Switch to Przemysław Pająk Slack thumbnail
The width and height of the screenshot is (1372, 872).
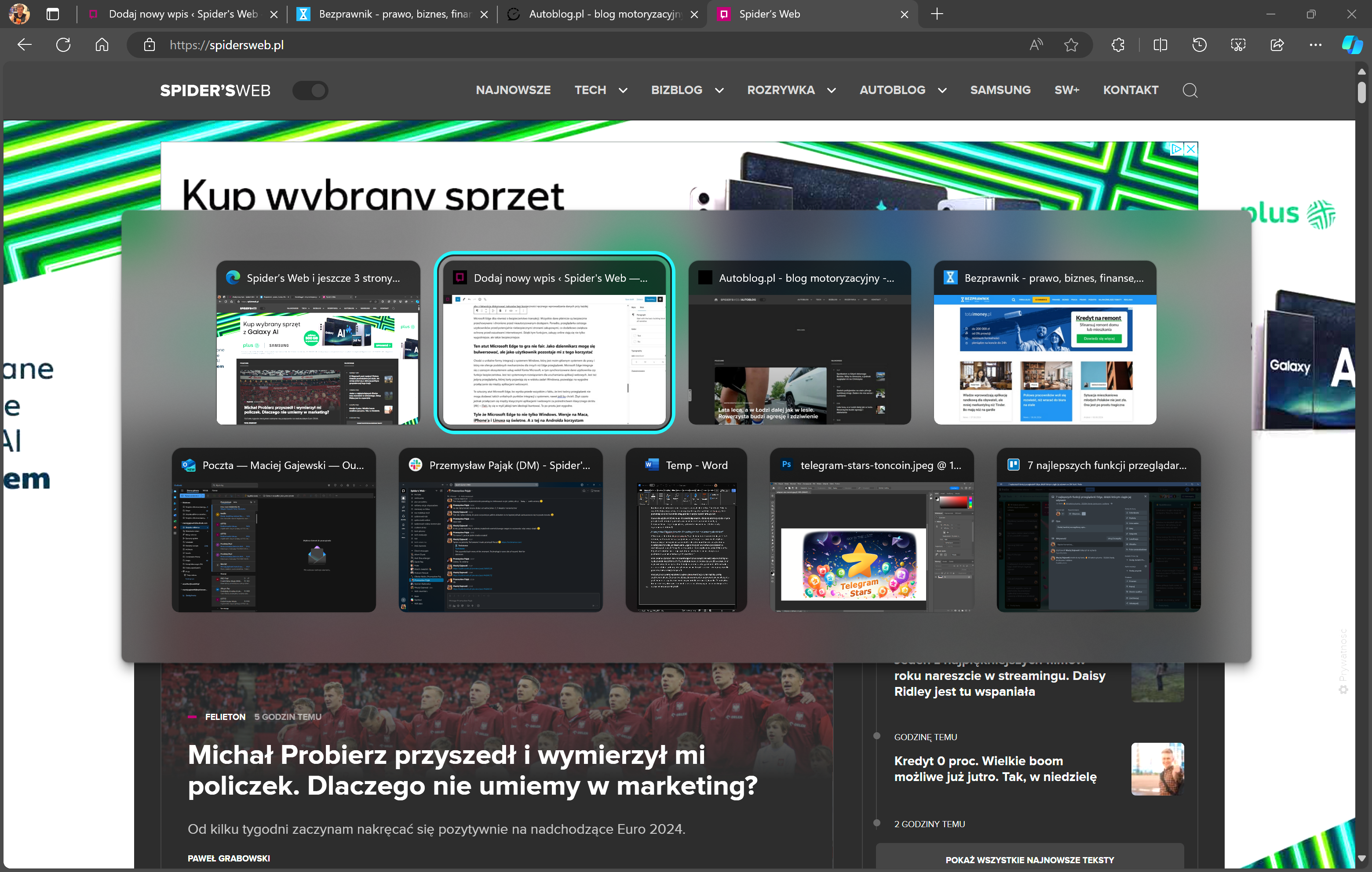[500, 530]
